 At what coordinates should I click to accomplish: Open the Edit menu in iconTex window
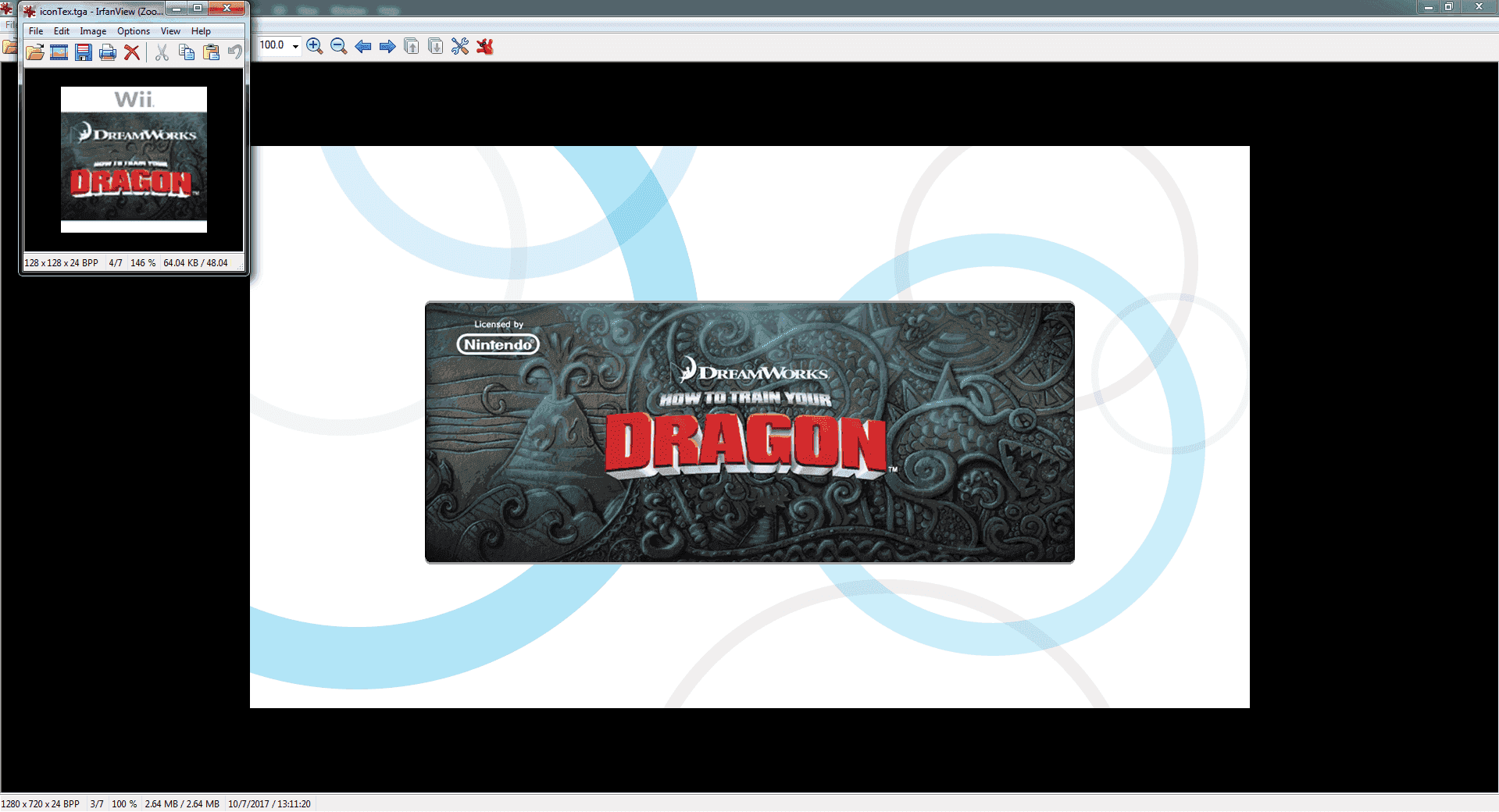pyautogui.click(x=62, y=31)
